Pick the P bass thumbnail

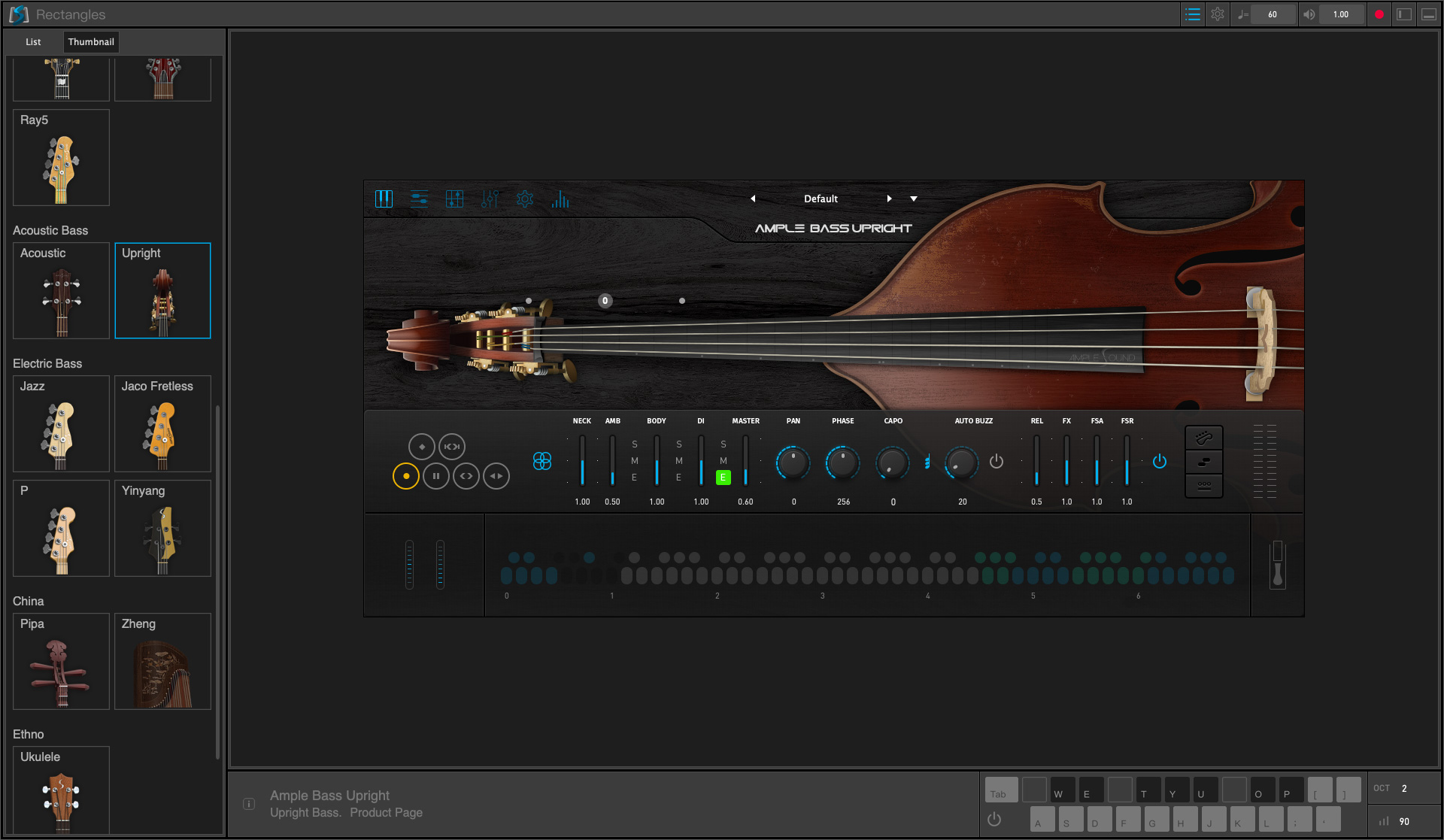[61, 528]
